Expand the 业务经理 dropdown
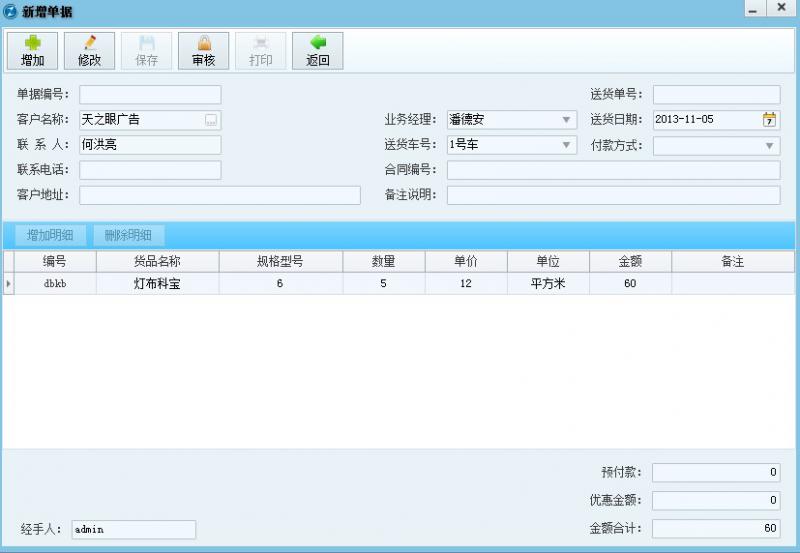This screenshot has width=800, height=553. (x=566, y=120)
